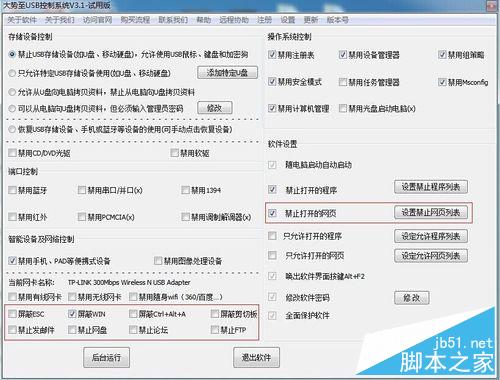Check the 禁用光盘启动电脑 checkbox

click(343, 108)
